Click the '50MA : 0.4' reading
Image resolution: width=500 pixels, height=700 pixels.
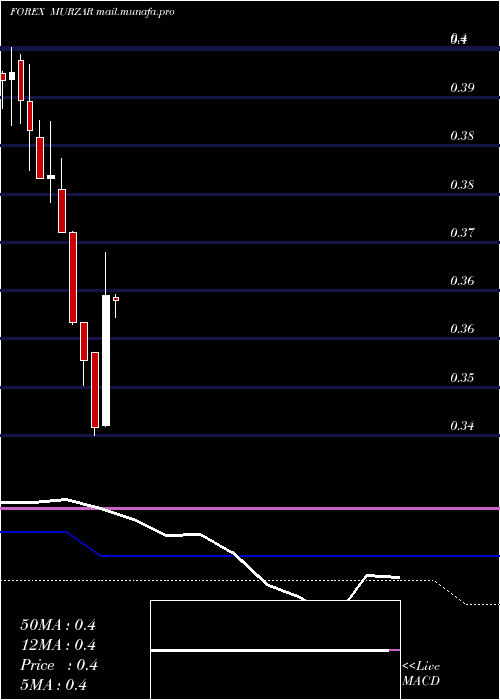[x=58, y=625]
